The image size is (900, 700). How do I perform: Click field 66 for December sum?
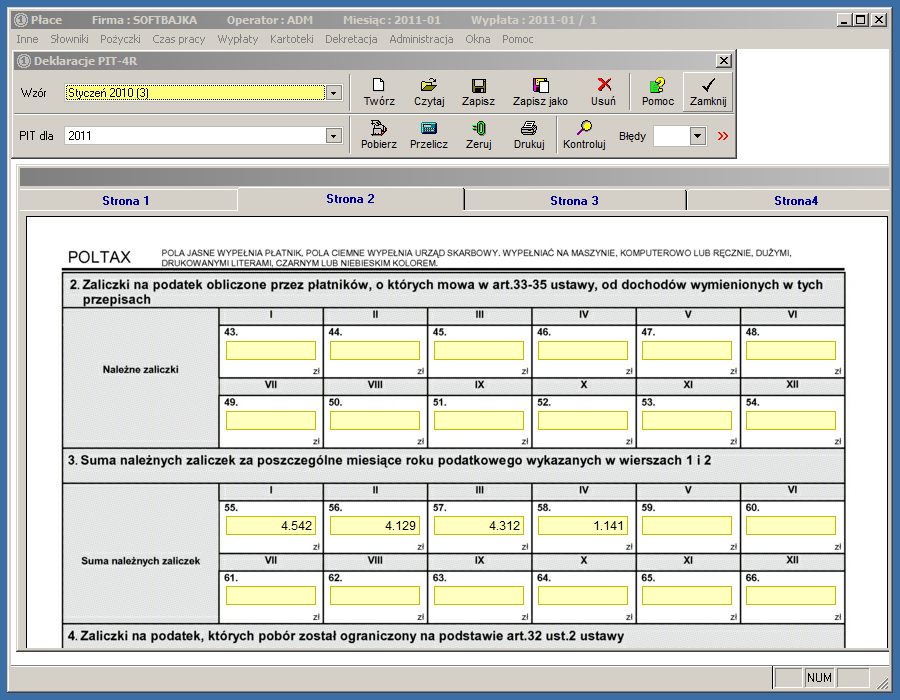pos(791,596)
